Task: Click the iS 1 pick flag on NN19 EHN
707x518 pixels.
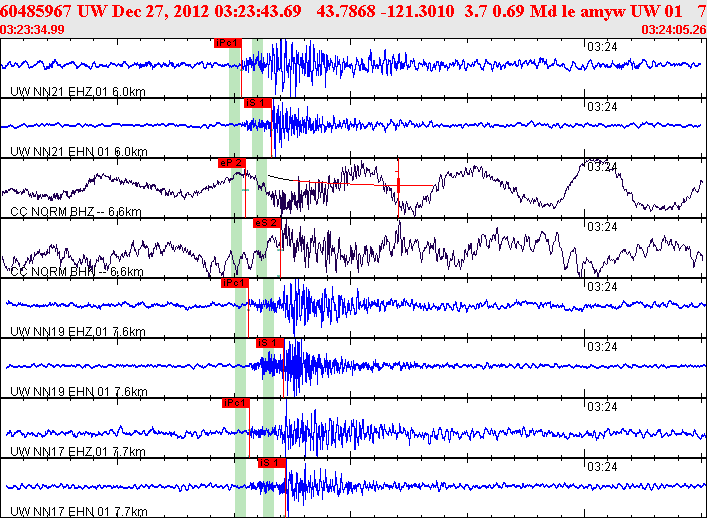Action: click(x=270, y=343)
